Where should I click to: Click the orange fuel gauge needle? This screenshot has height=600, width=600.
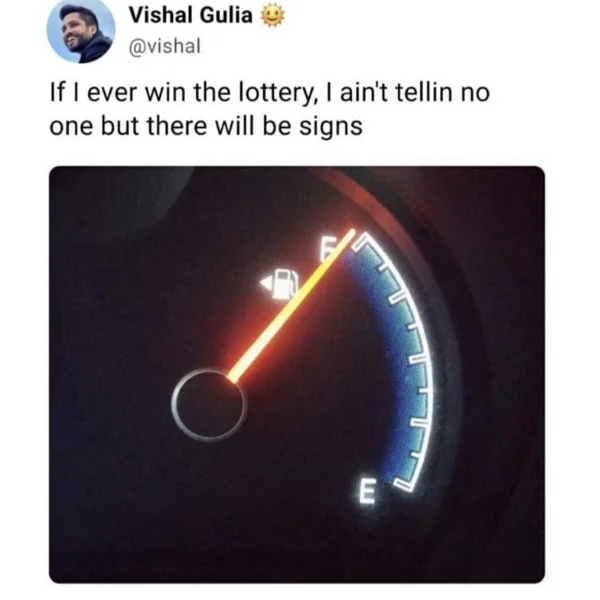click(291, 306)
